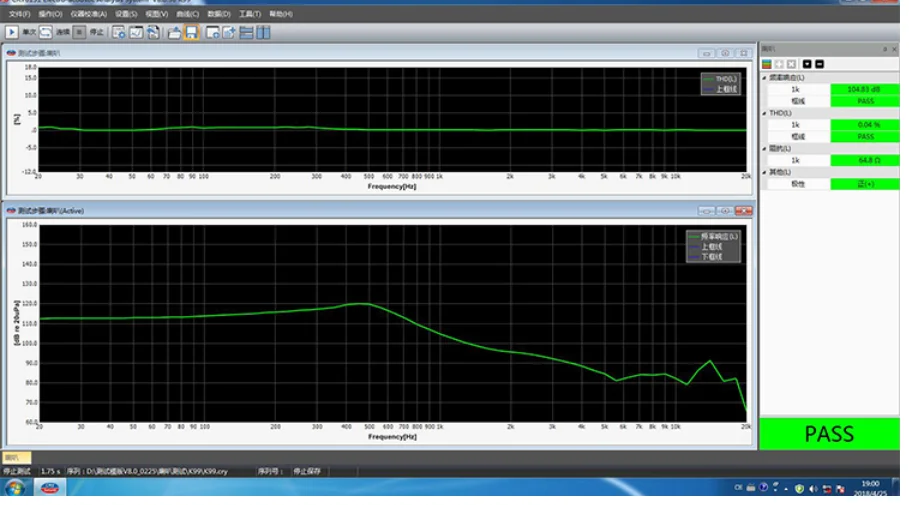Toggle 上框线 curve in THD chart legend

[720, 89]
